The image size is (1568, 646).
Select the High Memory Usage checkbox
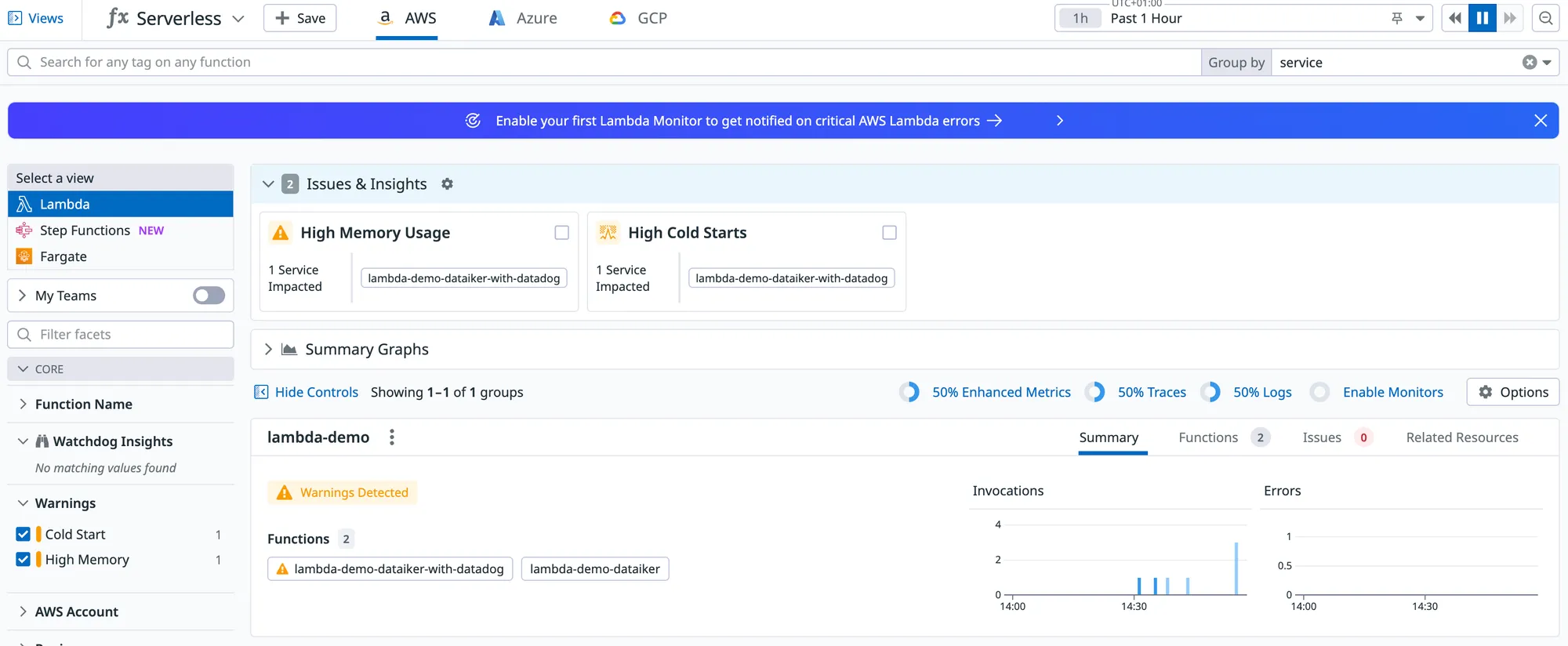click(x=561, y=233)
